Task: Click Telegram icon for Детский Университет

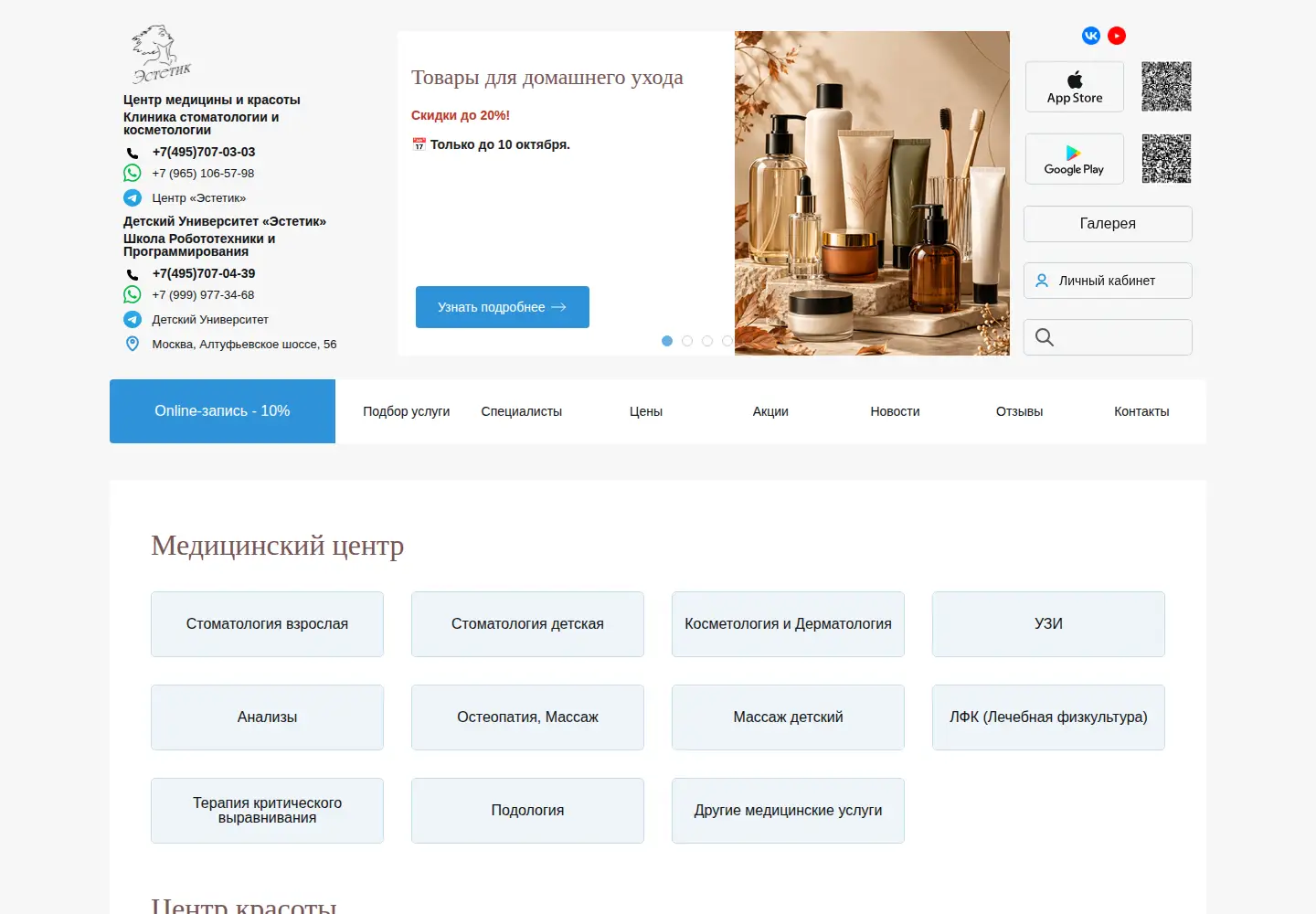Action: click(133, 319)
